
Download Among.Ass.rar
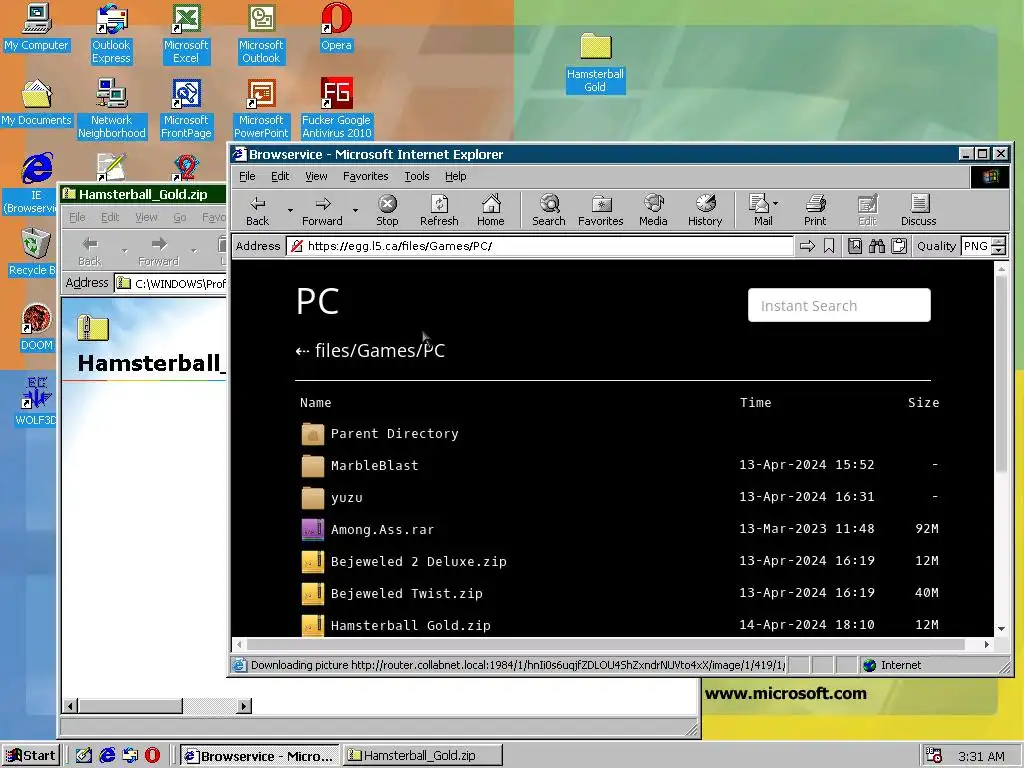[x=382, y=530]
